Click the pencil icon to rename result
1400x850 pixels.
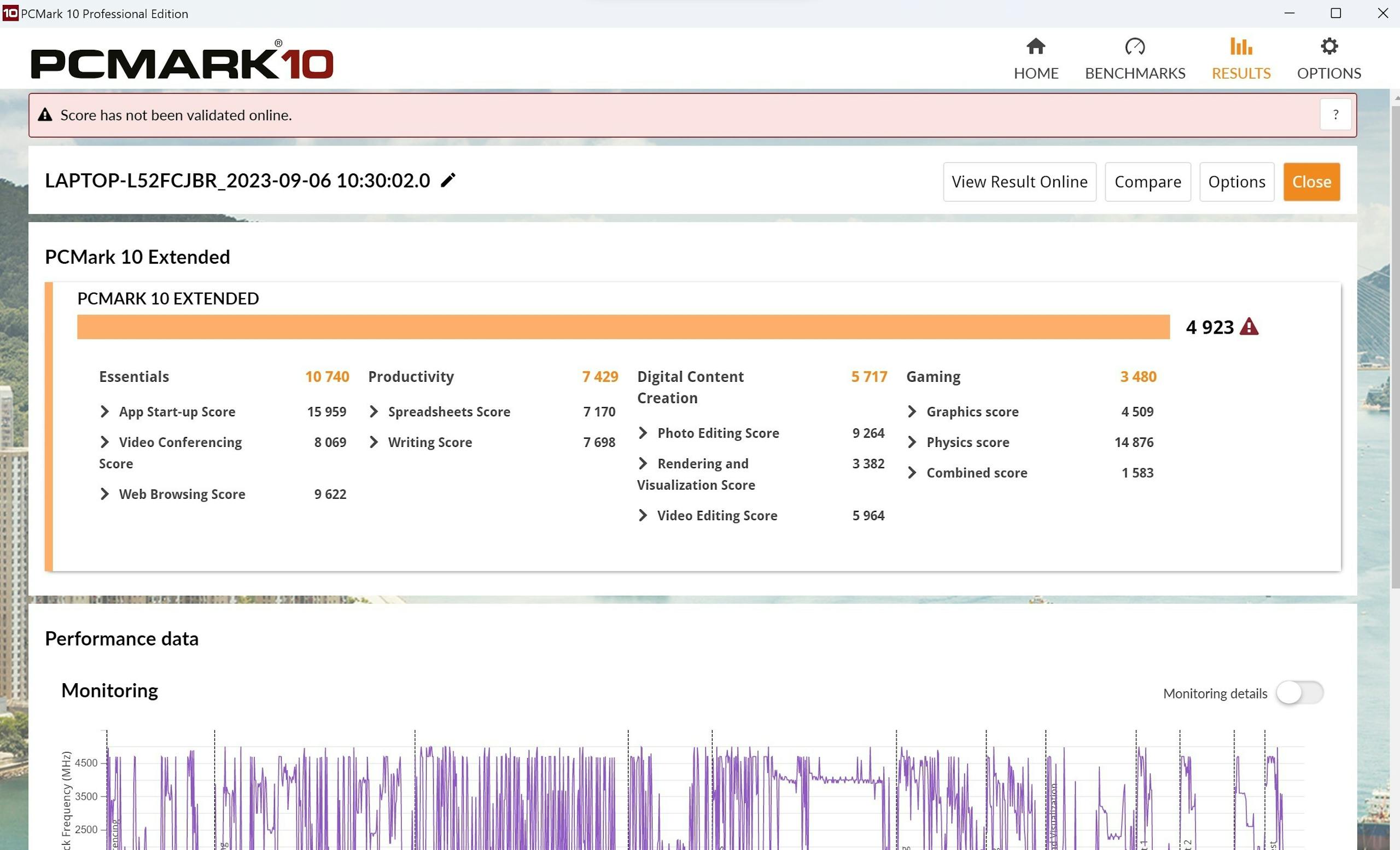point(448,180)
